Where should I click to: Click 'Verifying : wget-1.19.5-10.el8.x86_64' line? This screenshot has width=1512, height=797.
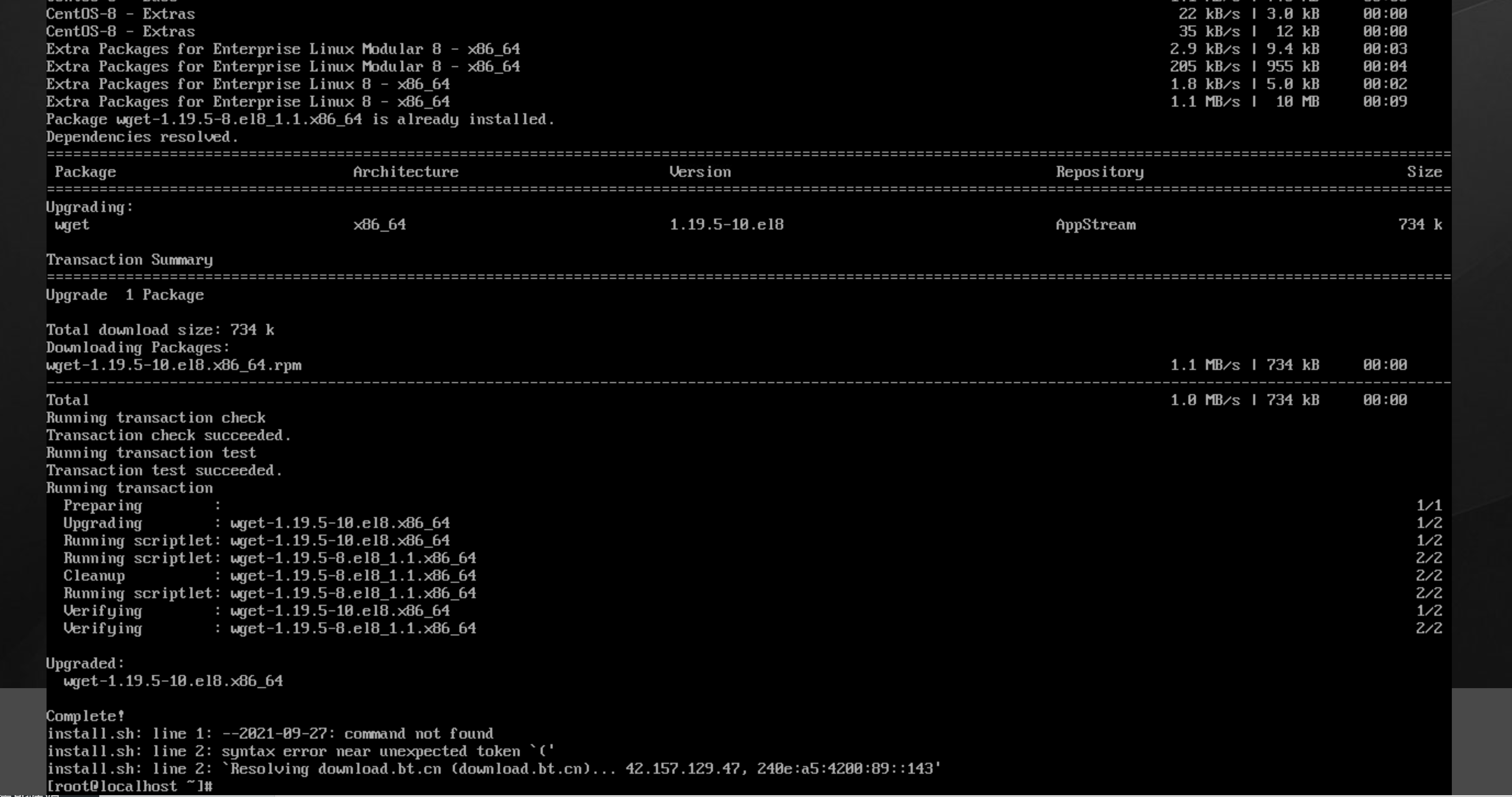click(256, 611)
